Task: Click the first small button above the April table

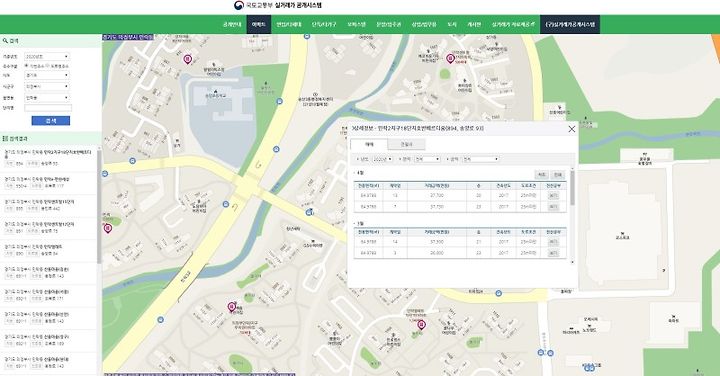Action: [x=541, y=175]
